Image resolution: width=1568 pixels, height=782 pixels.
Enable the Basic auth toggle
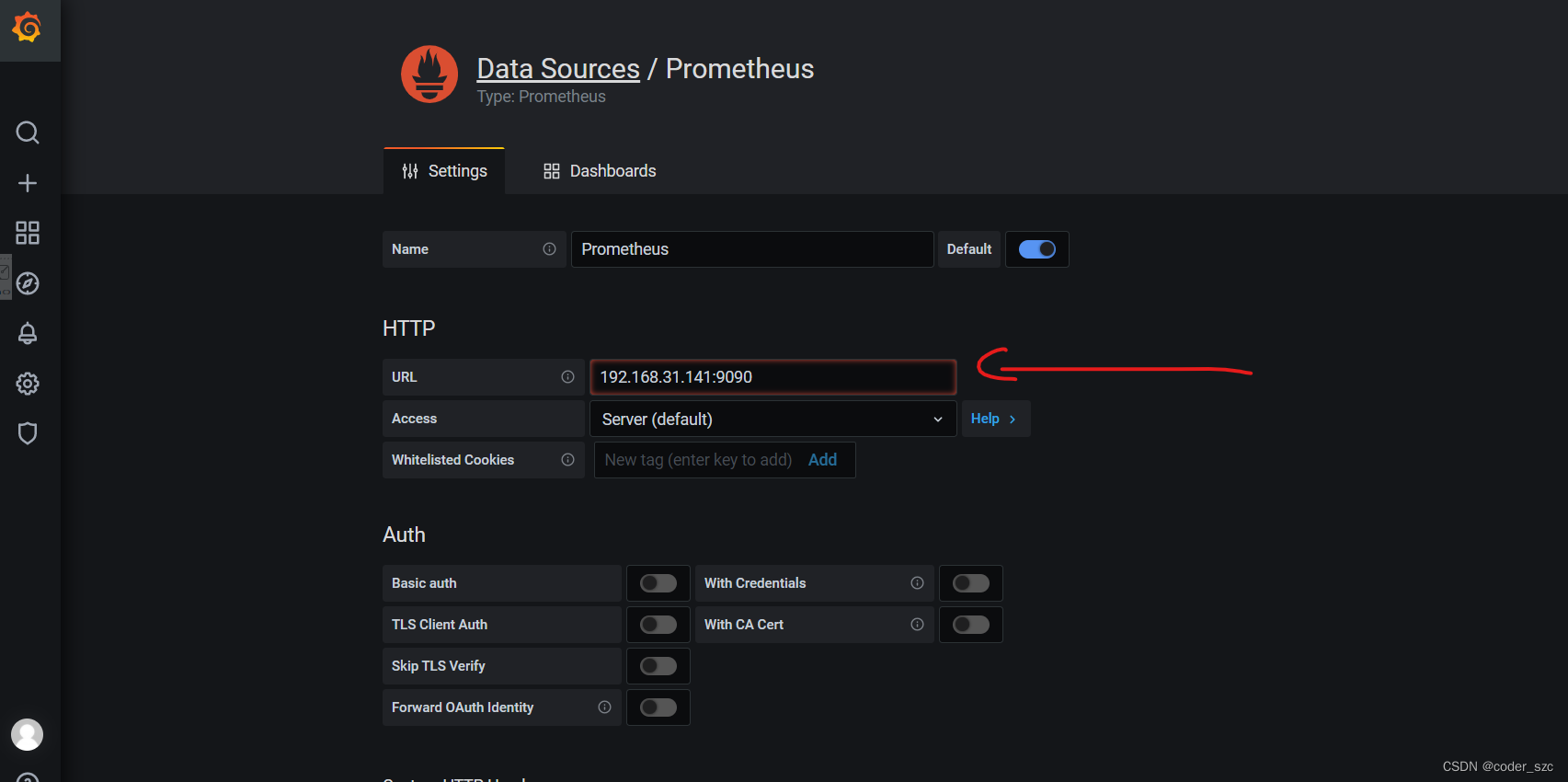click(x=658, y=583)
